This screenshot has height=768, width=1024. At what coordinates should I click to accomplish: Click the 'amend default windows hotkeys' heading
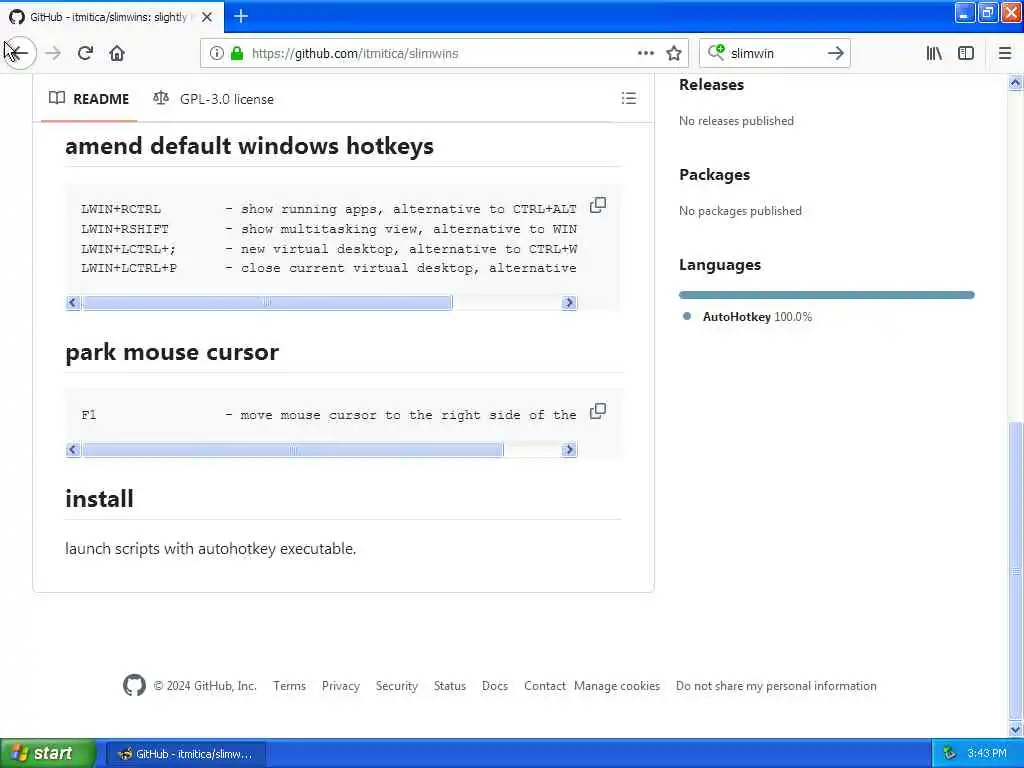click(249, 146)
